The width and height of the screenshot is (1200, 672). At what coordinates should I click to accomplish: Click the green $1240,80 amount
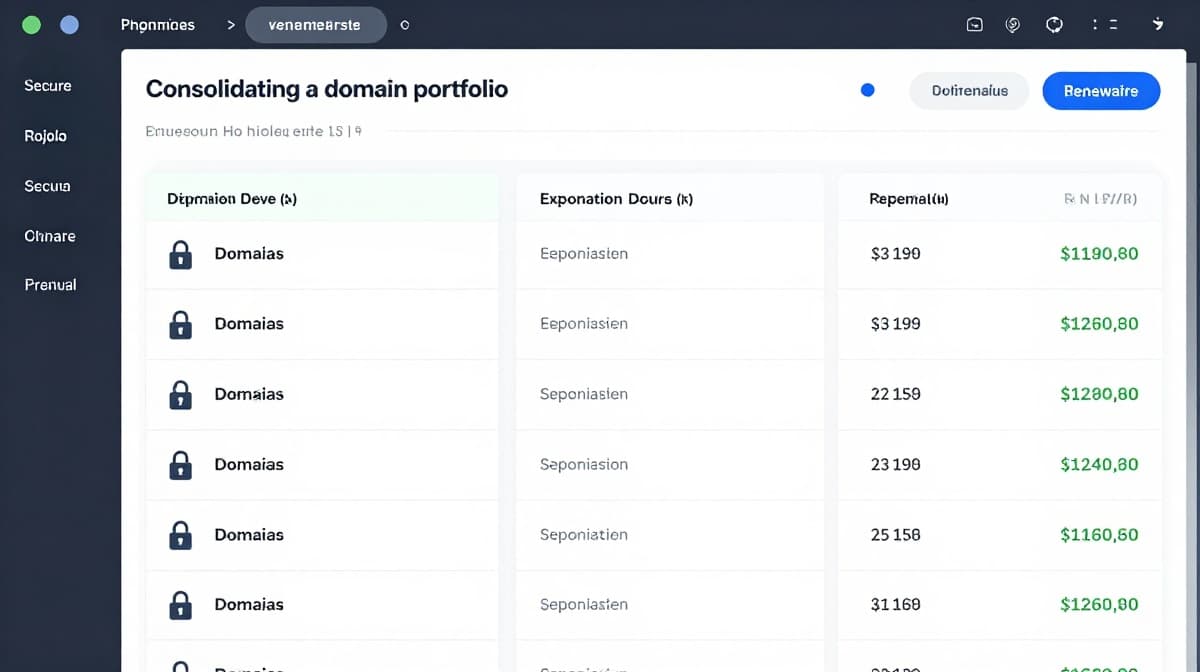(1099, 465)
